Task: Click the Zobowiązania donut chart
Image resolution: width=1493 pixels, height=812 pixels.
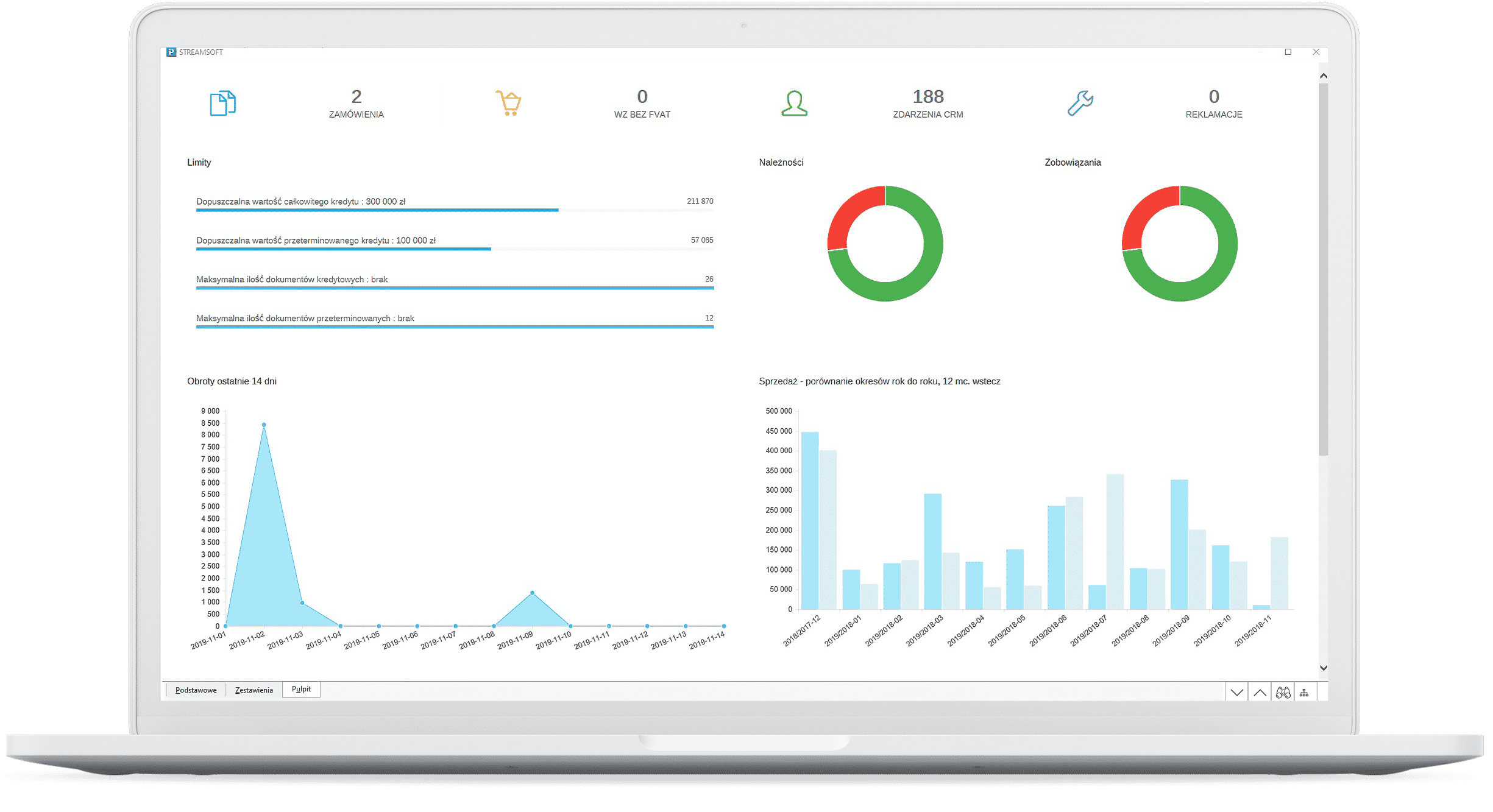Action: [1180, 244]
